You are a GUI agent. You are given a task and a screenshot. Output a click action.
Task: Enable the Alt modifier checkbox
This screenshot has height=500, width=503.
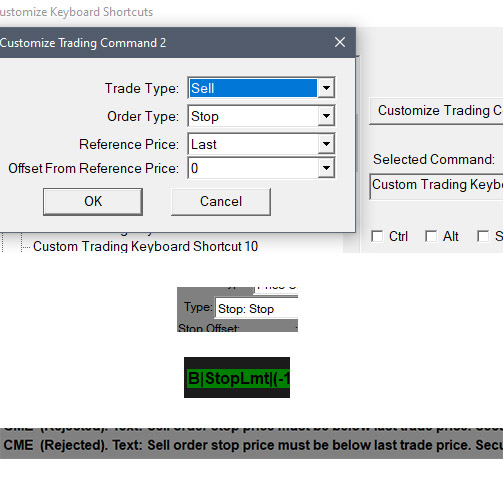431,236
